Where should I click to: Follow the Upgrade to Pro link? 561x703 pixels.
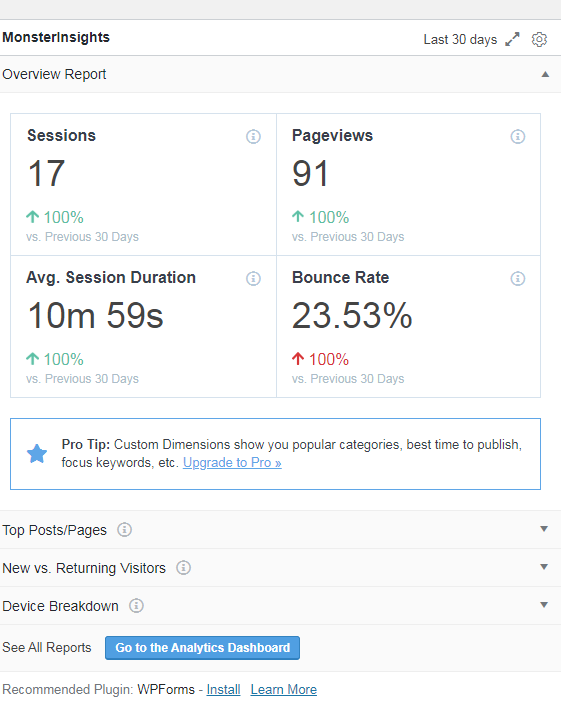click(232, 463)
